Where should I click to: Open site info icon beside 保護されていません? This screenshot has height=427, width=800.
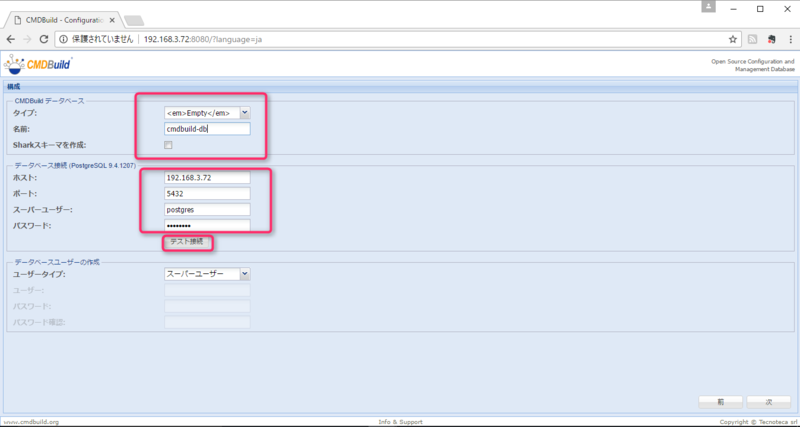64,39
